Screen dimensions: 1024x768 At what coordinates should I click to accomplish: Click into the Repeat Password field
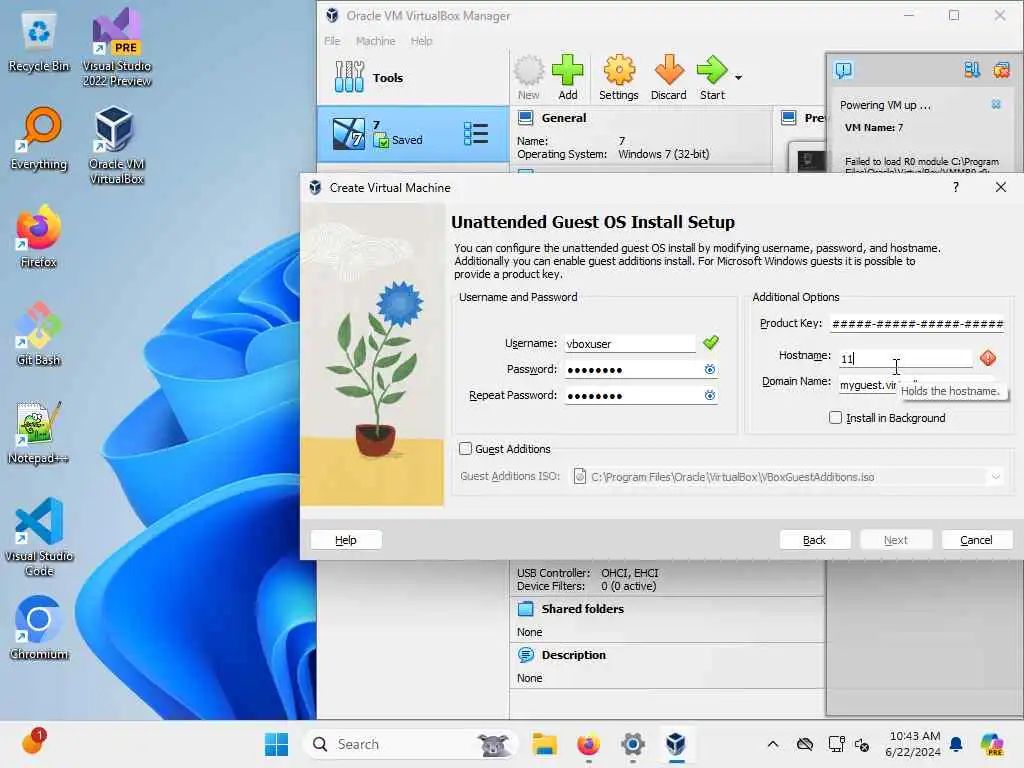point(633,395)
